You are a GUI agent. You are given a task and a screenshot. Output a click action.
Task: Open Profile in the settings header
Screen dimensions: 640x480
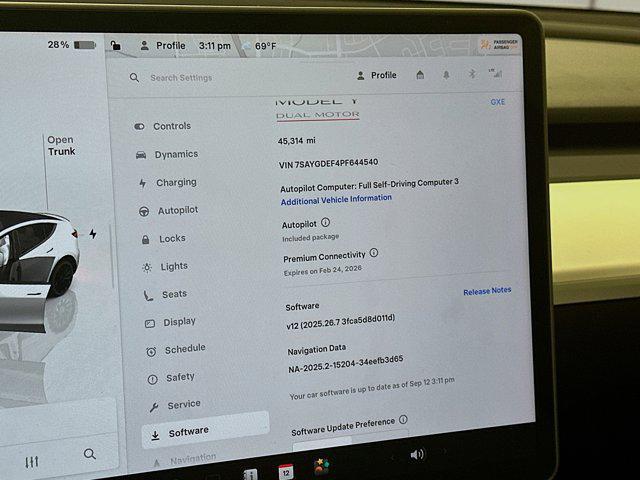(377, 76)
